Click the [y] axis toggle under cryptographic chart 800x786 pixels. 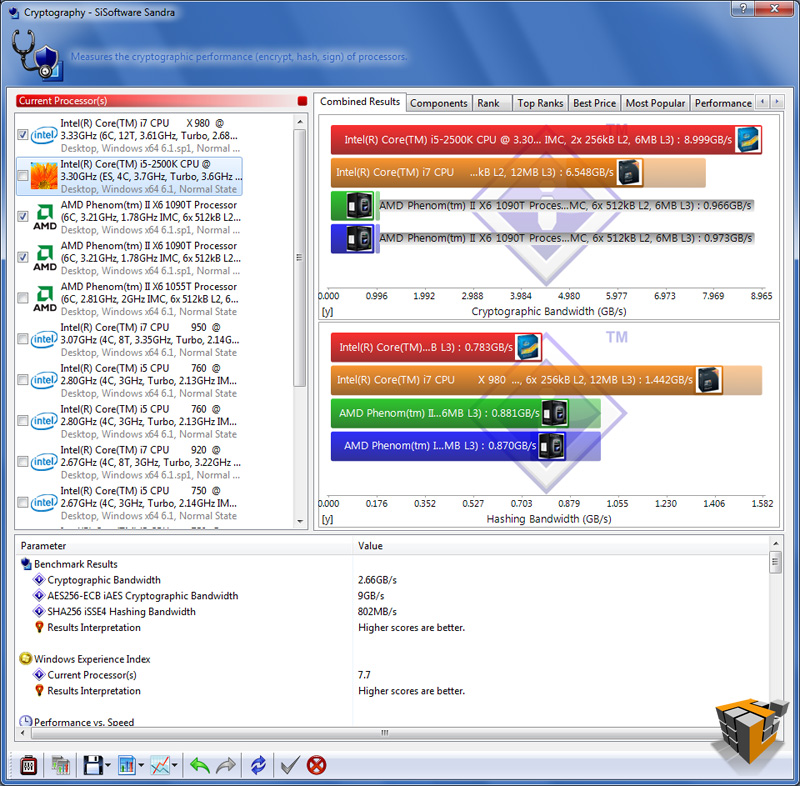(328, 312)
